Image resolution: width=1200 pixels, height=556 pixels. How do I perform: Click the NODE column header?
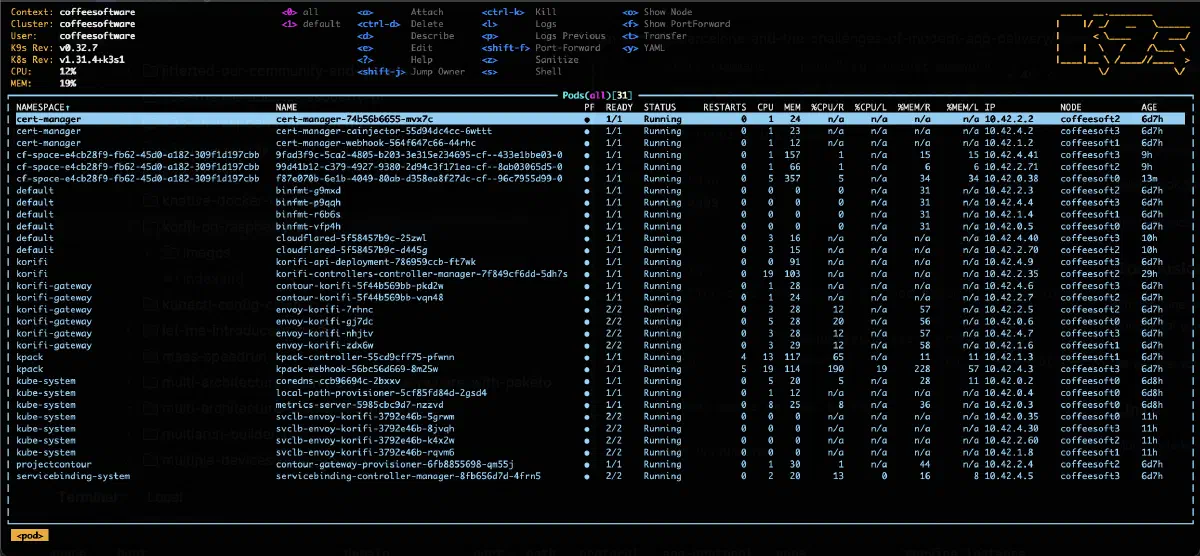point(1070,106)
